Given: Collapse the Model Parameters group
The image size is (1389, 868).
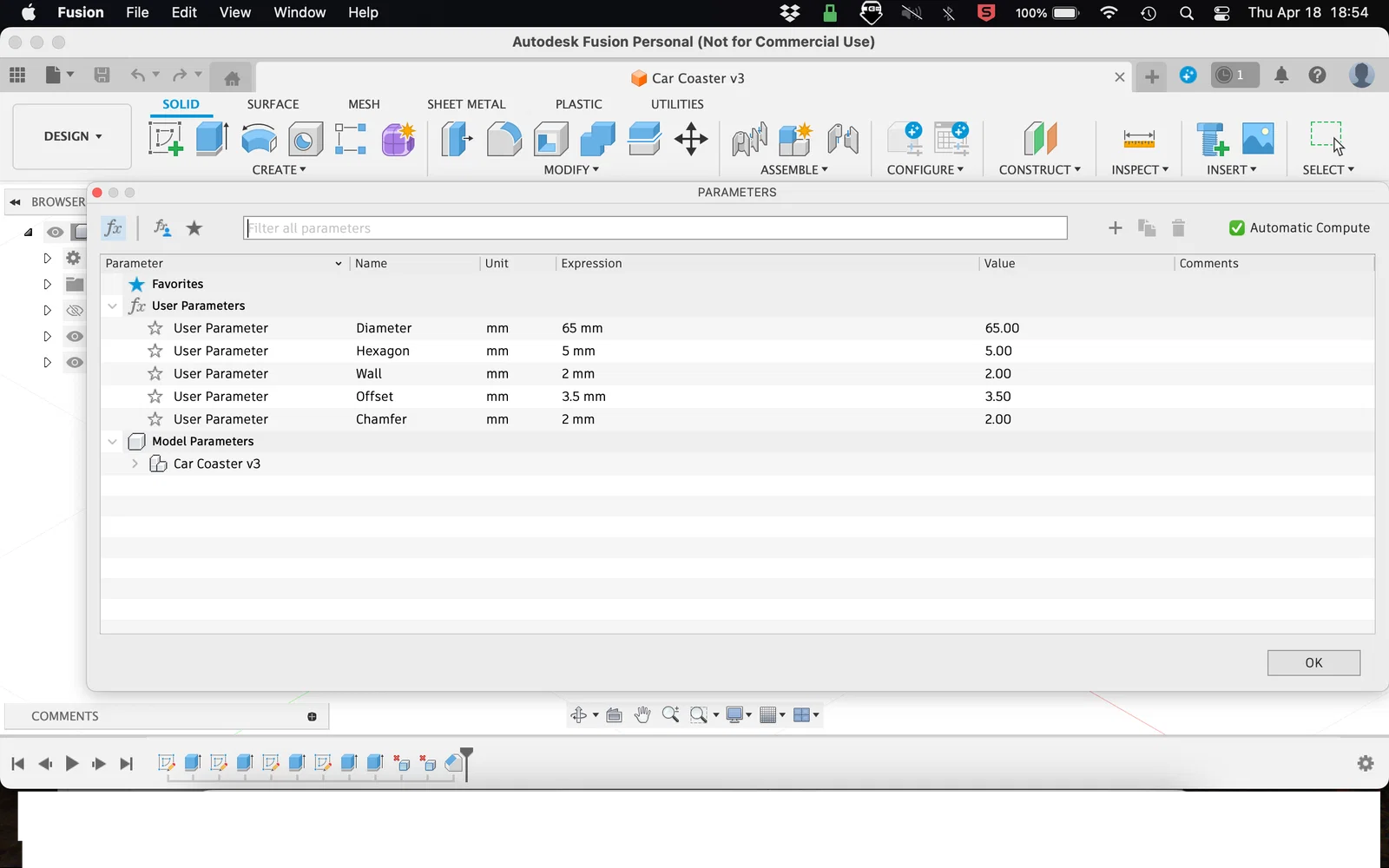Looking at the screenshot, I should tap(113, 441).
